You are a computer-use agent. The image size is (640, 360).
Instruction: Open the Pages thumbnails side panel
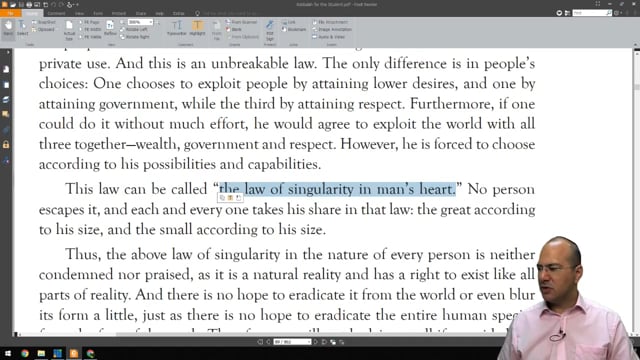click(6, 85)
